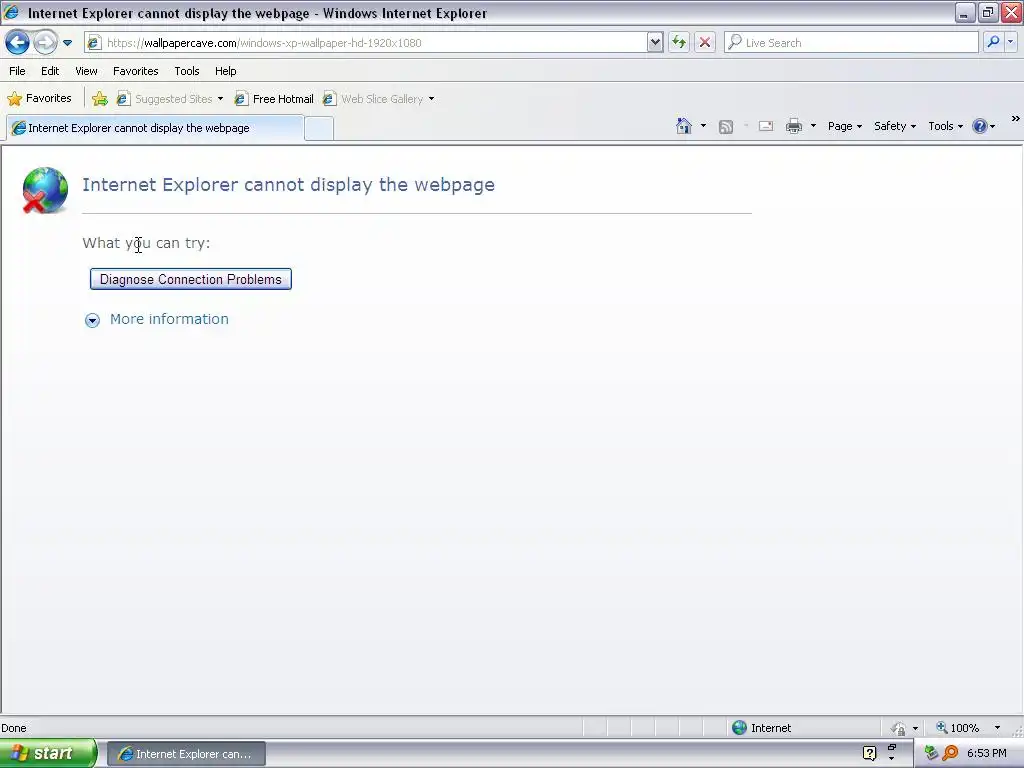Open the Edit menu

click(x=50, y=71)
